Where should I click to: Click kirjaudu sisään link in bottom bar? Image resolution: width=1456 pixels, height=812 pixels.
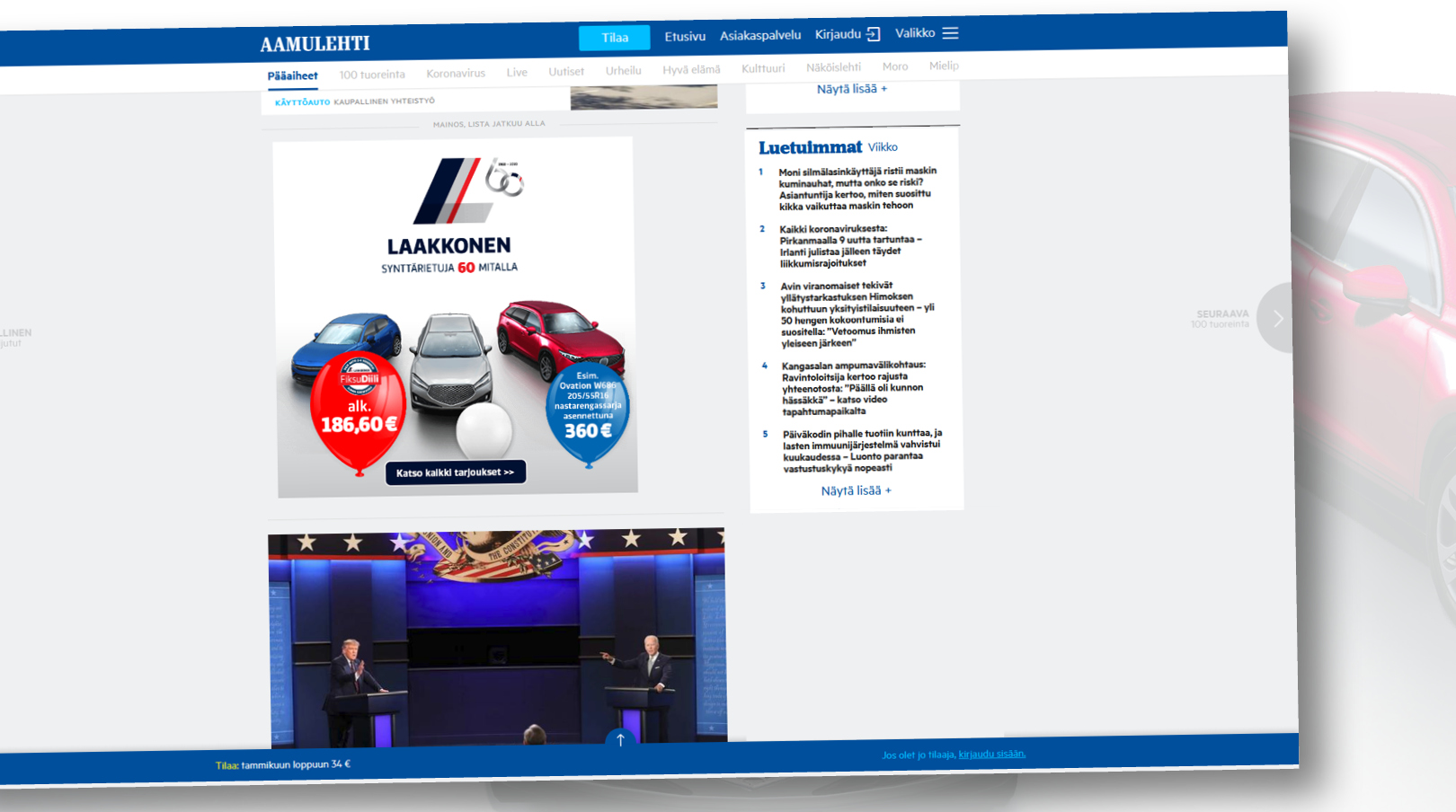click(992, 754)
